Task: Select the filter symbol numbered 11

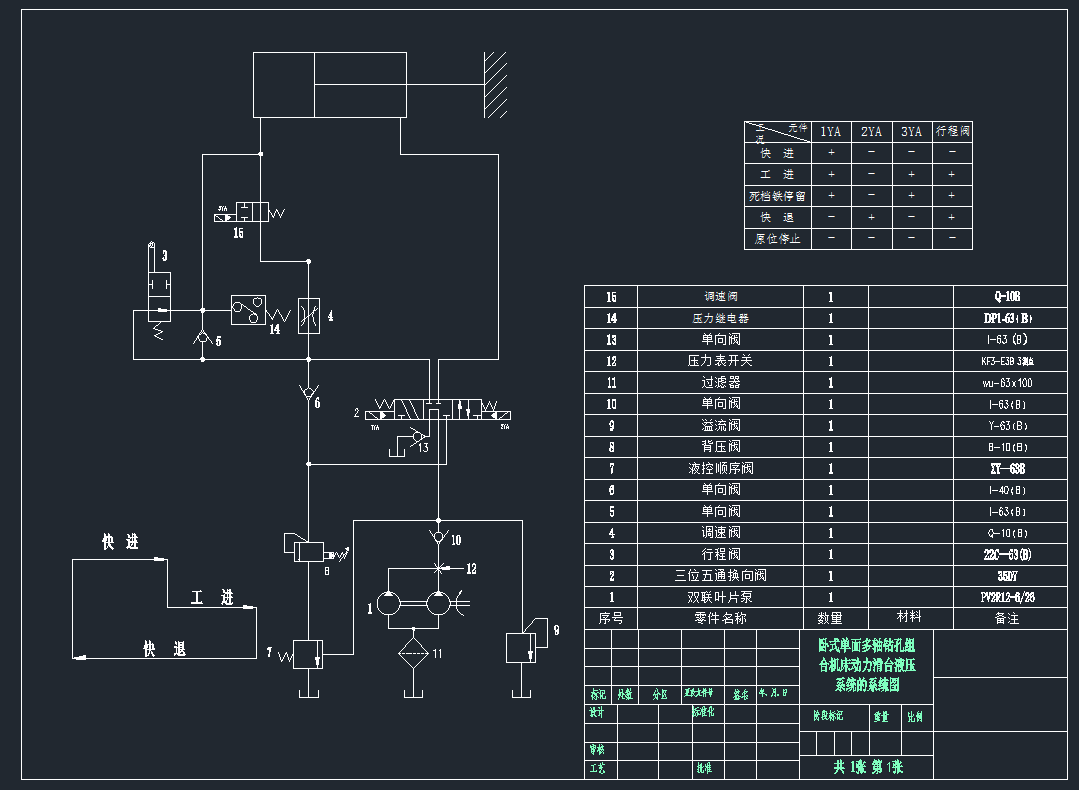Action: [414, 653]
